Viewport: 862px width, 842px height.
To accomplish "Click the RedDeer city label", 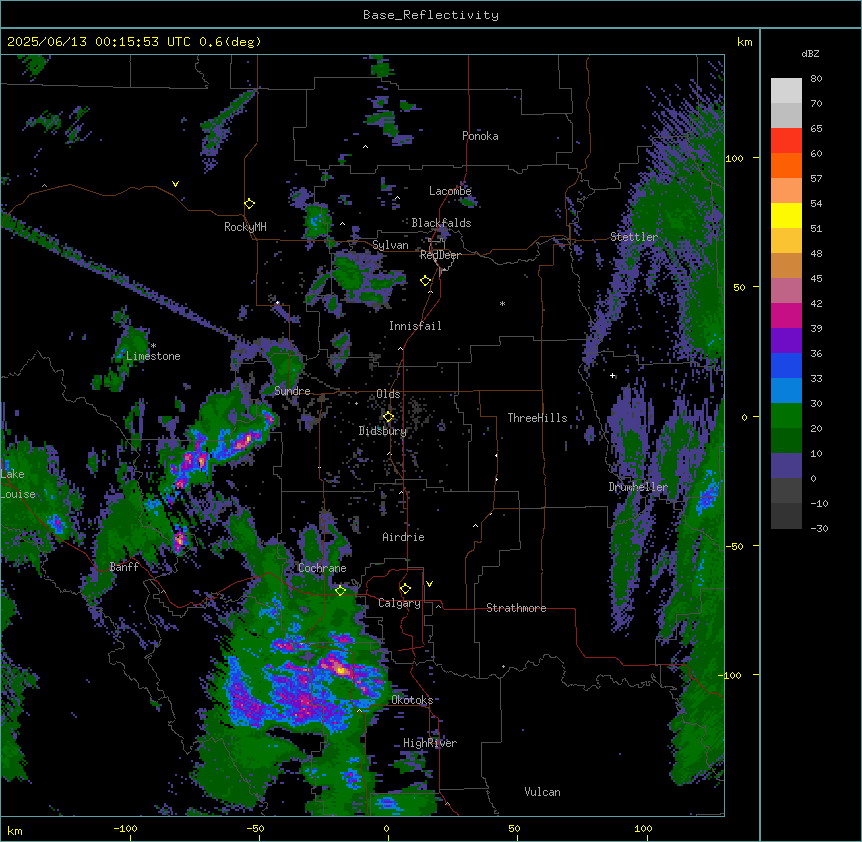I will tap(440, 256).
